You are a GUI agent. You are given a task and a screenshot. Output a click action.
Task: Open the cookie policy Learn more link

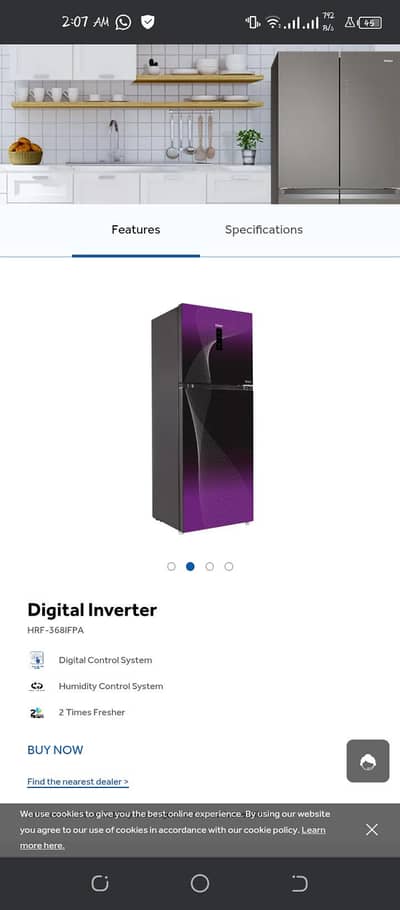tap(173, 837)
